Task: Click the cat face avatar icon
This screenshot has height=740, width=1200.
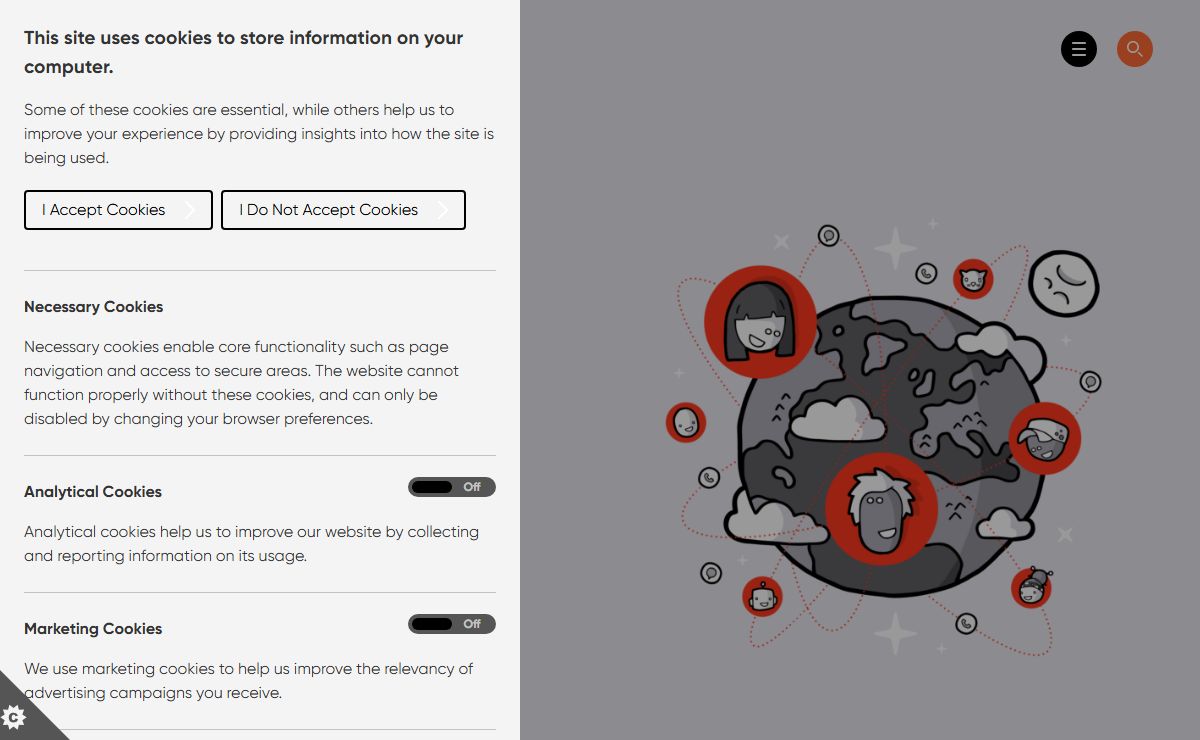Action: (x=972, y=279)
